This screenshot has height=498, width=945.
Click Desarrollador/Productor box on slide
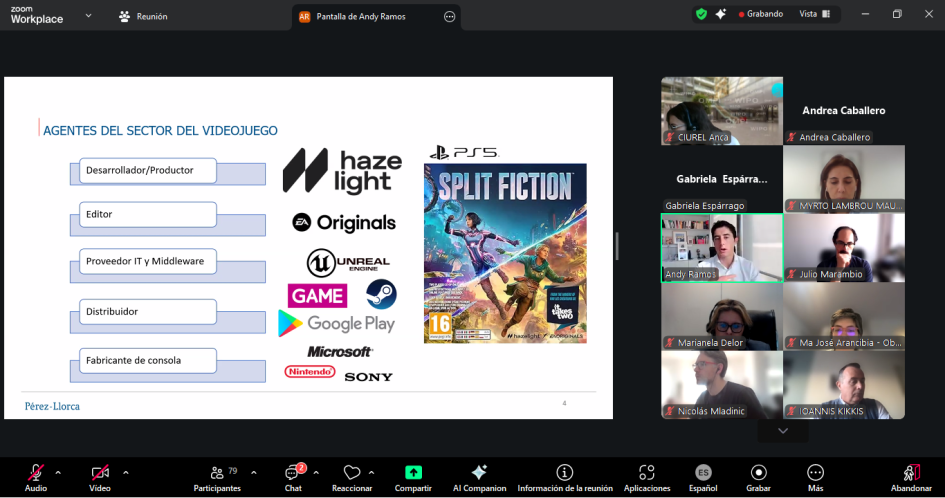[x=148, y=171]
